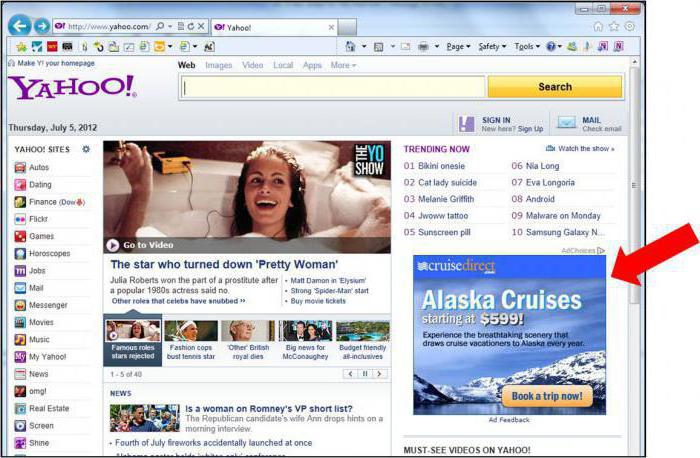Open the Yahoo Sites settings gear
Screen dimensions: 700x458
(x=86, y=149)
